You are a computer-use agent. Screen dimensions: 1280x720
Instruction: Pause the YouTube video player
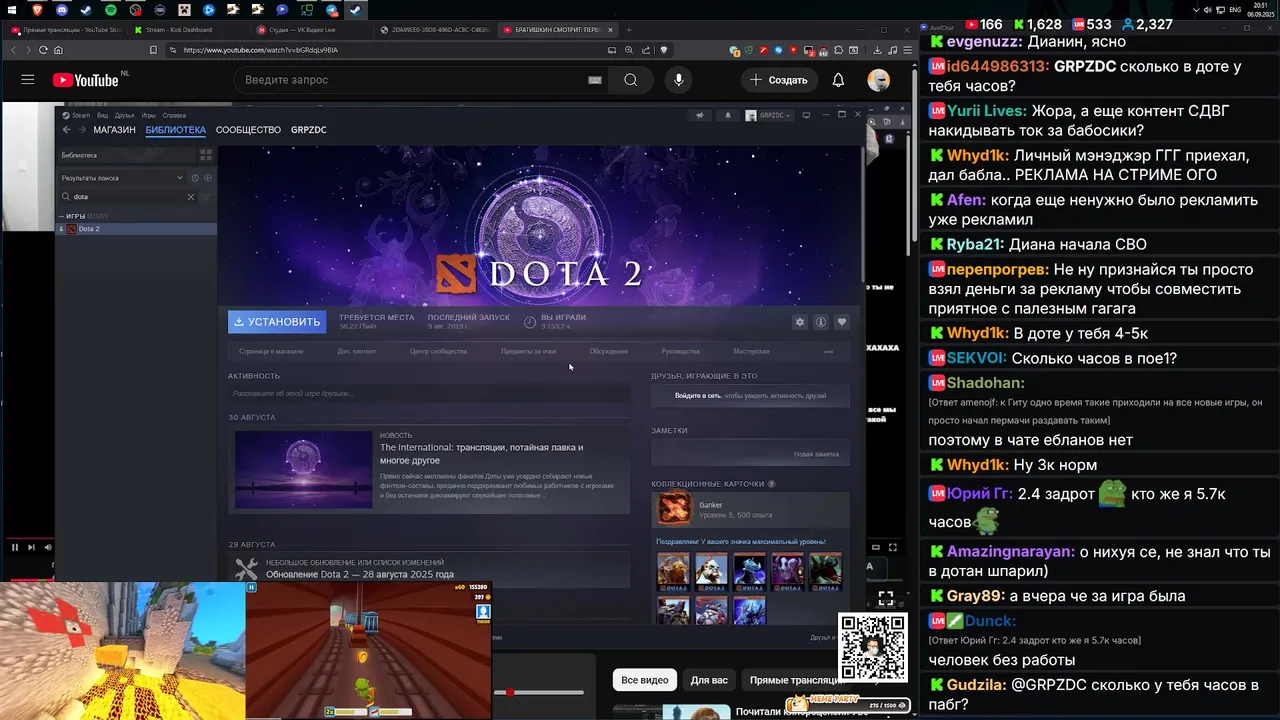14,547
